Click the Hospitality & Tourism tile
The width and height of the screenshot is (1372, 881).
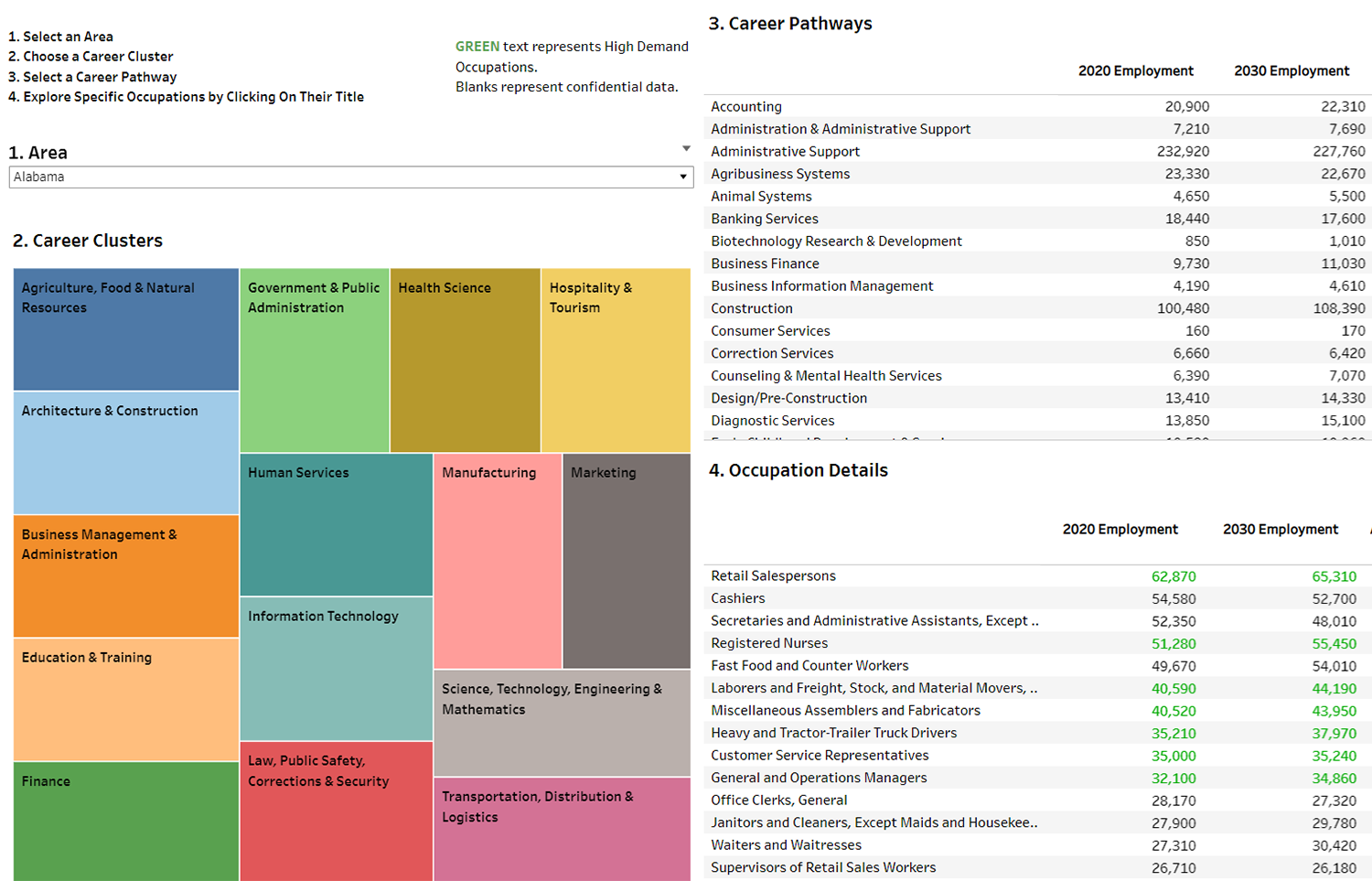pyautogui.click(x=616, y=360)
